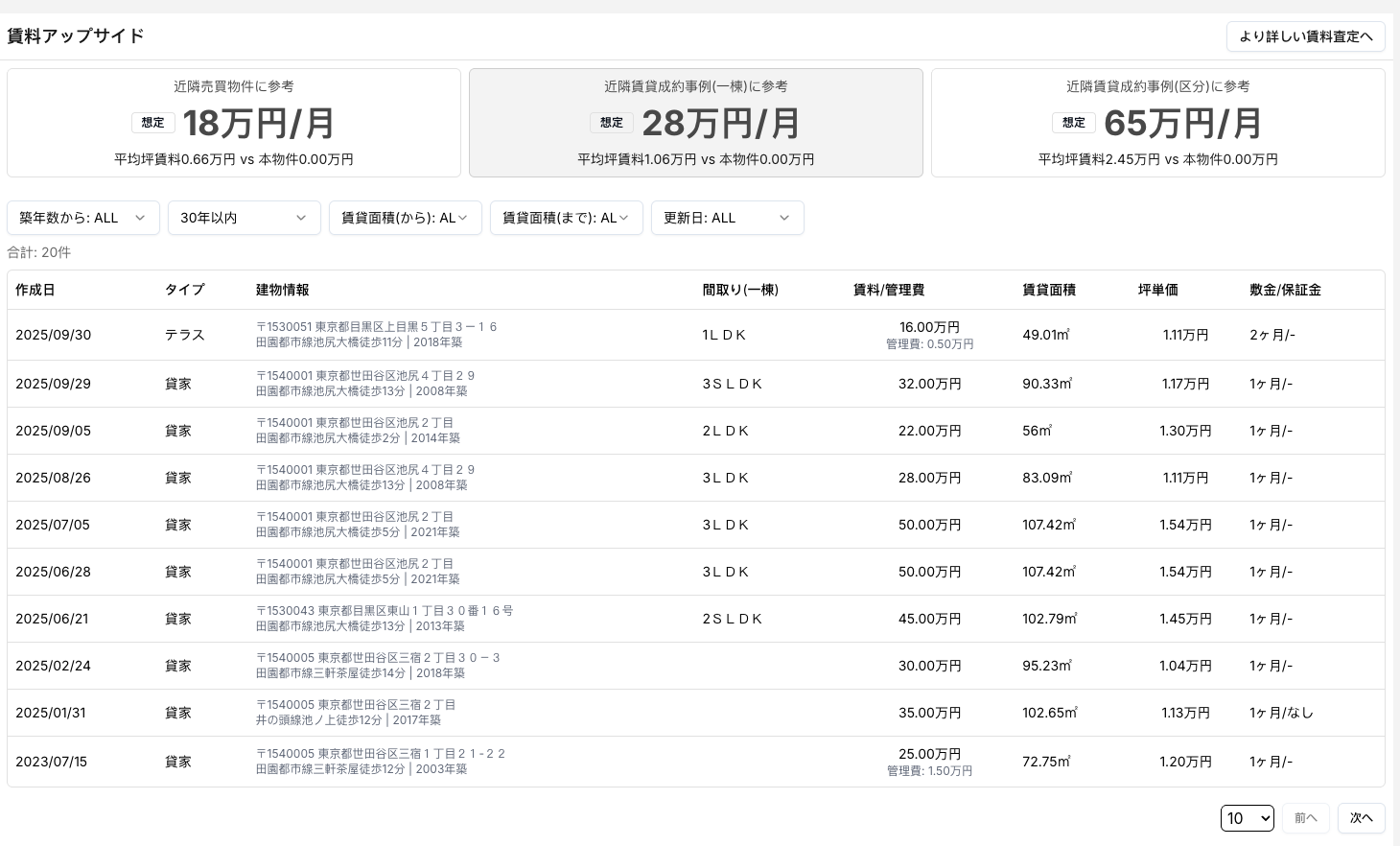The height and width of the screenshot is (846, 1400).
Task: Click the 次へ pagination button
Action: click(1361, 818)
